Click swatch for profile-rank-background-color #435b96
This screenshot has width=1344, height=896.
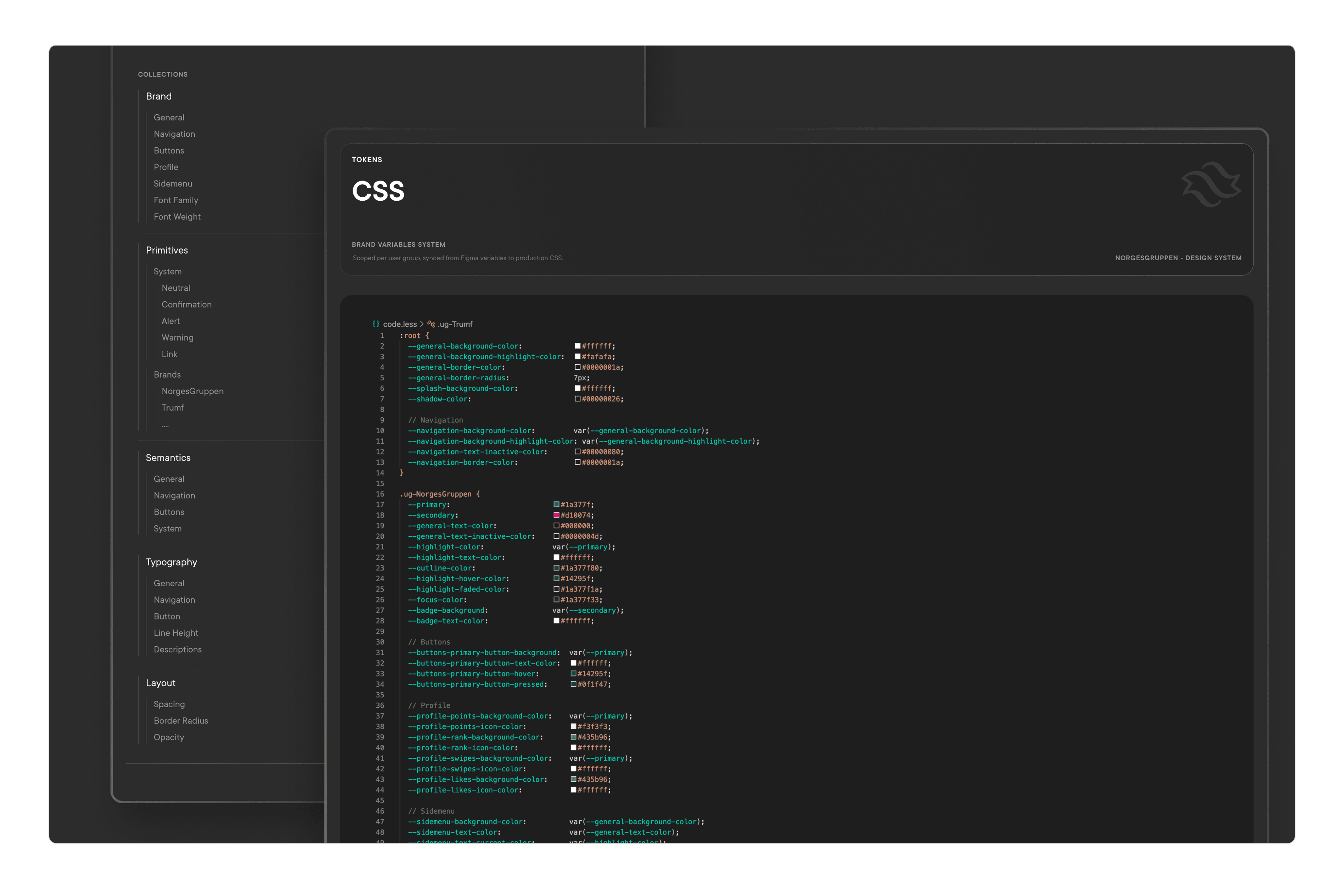point(573,737)
